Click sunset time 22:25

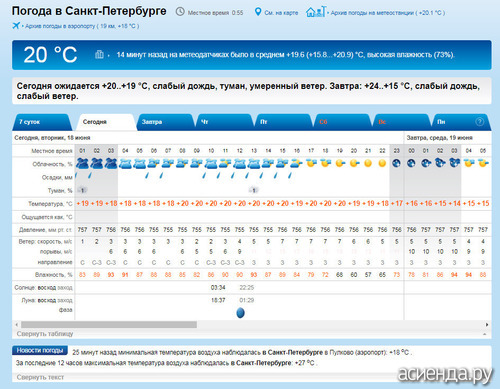click(247, 287)
